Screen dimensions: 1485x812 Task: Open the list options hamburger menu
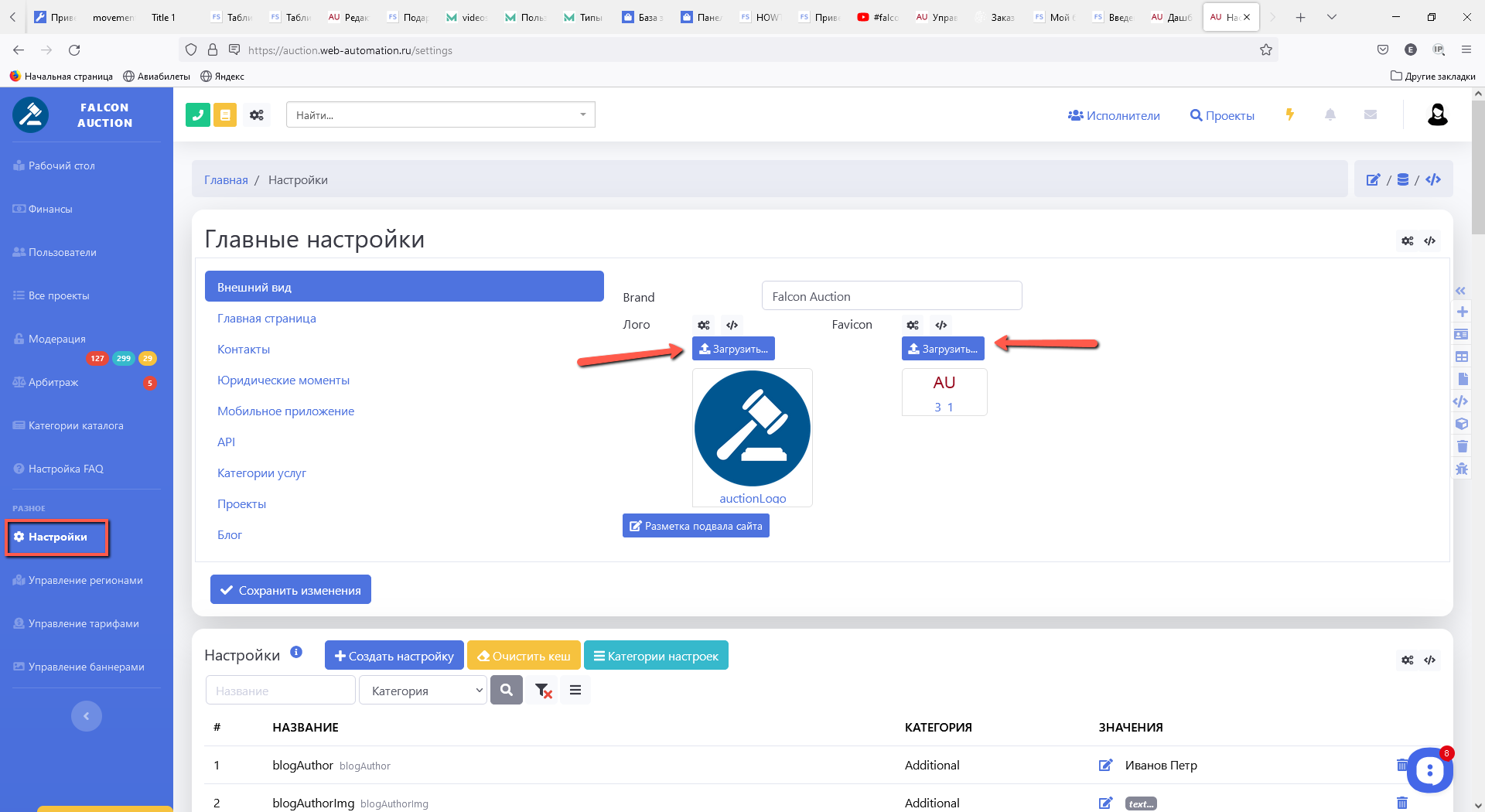point(575,691)
